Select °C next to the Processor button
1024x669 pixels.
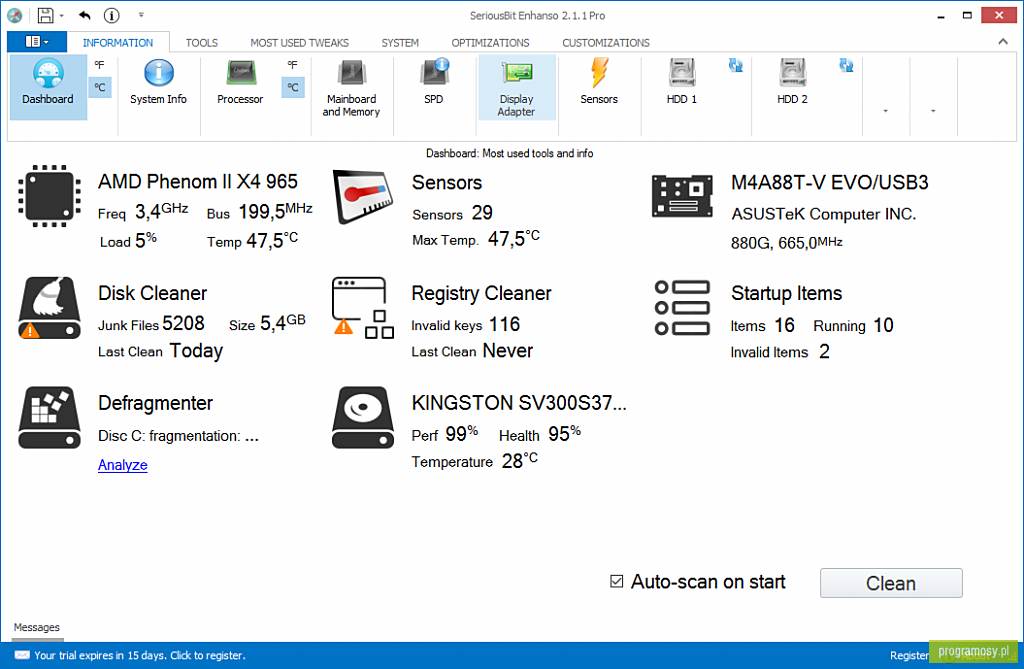(293, 87)
